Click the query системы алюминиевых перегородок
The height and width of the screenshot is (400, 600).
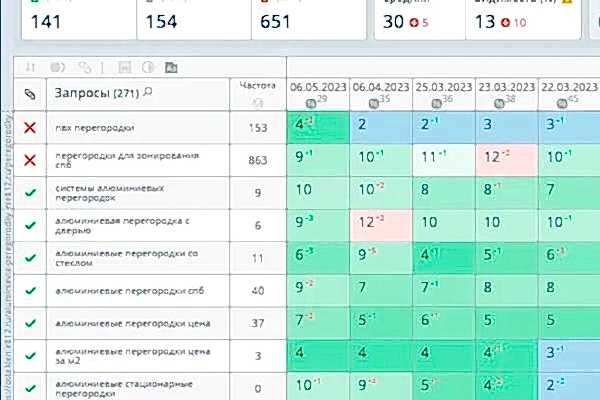click(110, 193)
